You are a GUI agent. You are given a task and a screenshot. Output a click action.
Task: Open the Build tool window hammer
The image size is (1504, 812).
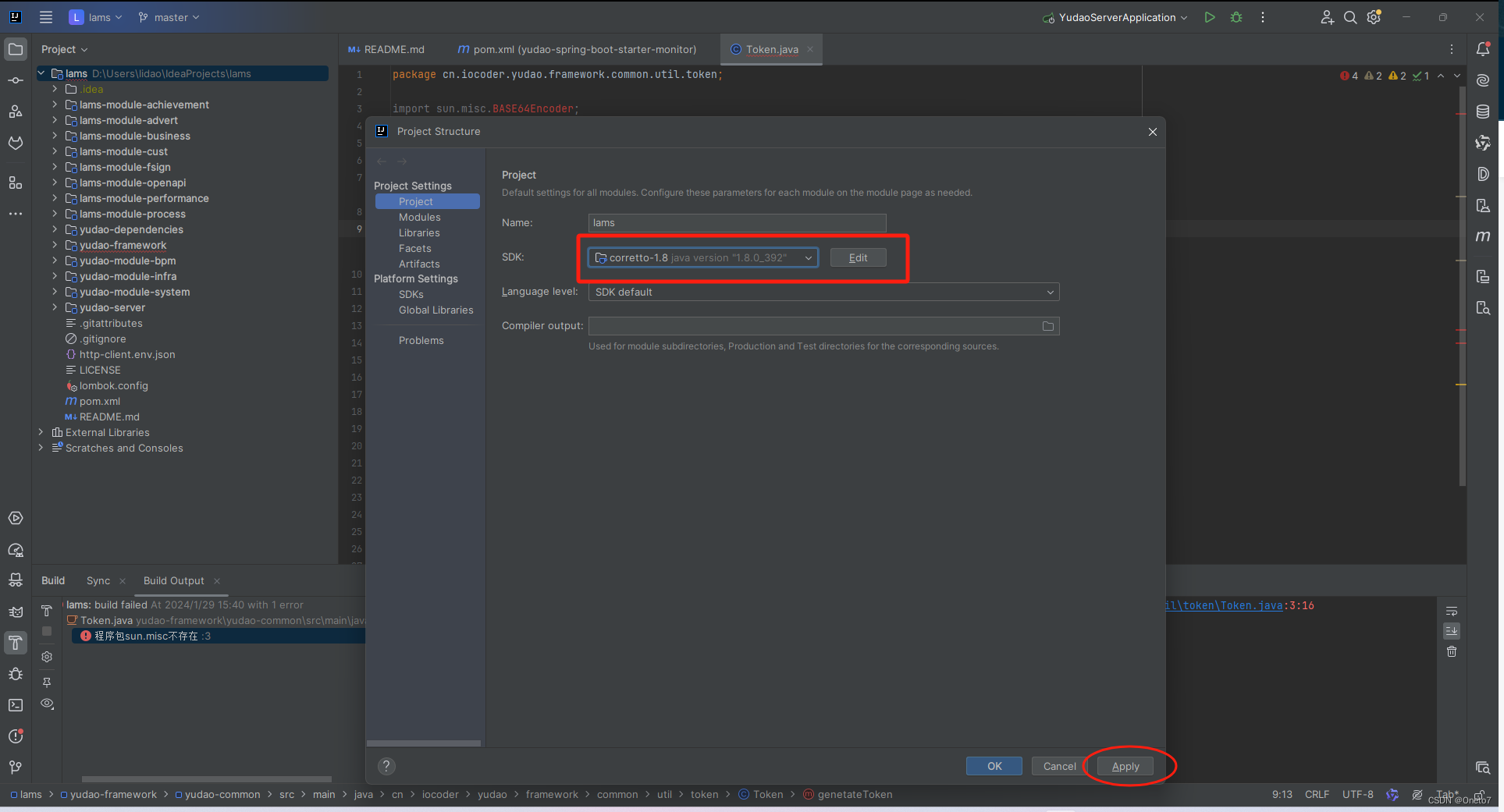click(x=16, y=643)
